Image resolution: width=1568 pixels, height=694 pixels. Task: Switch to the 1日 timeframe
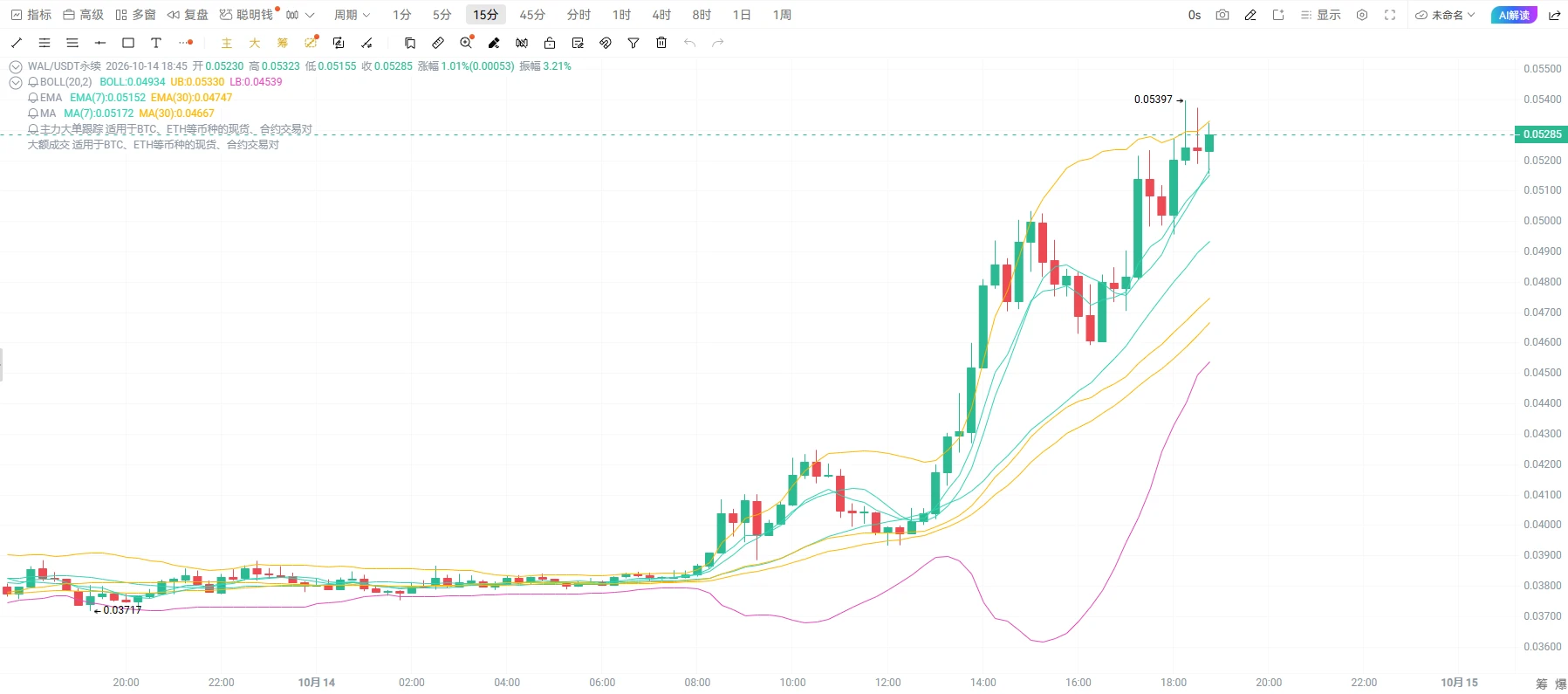click(x=742, y=15)
